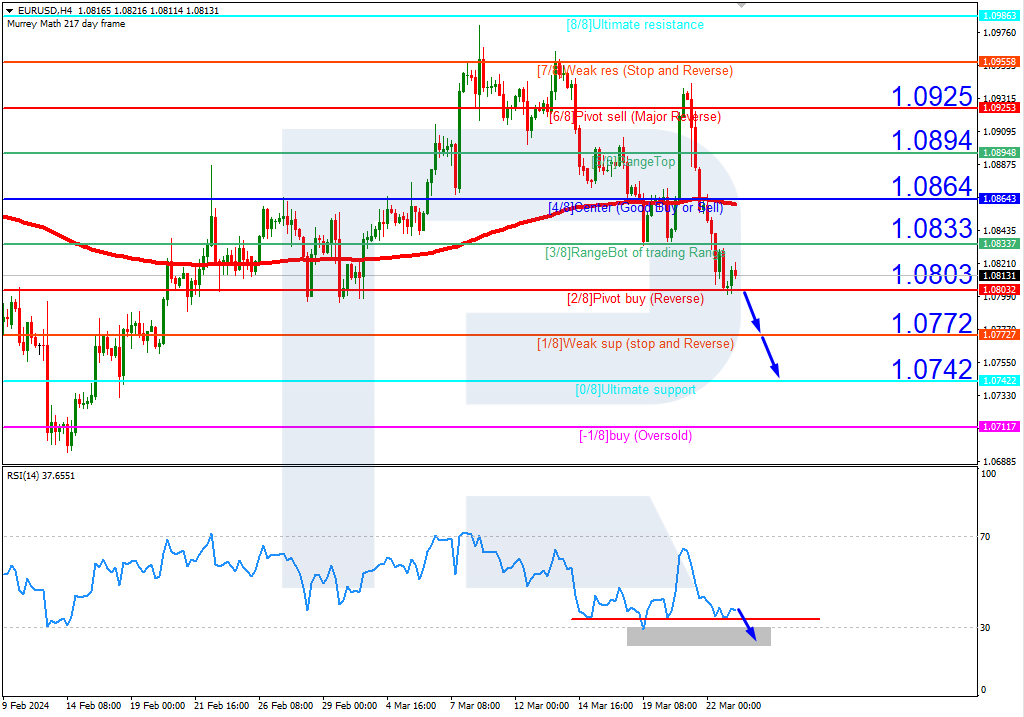
Task: Click the lower blue arrow pointing to 1.0742
Action: (x=770, y=356)
